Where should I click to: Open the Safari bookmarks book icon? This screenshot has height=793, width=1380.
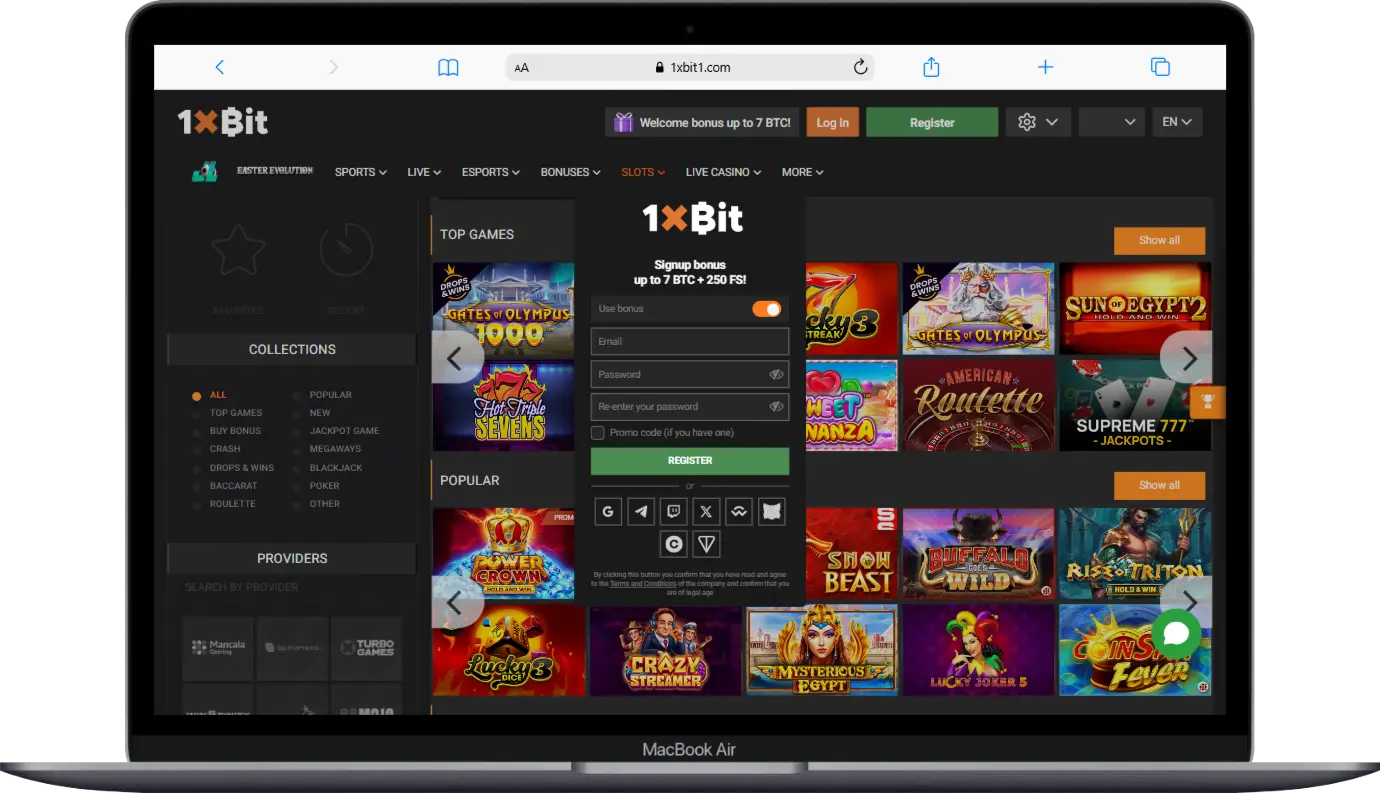tap(448, 67)
